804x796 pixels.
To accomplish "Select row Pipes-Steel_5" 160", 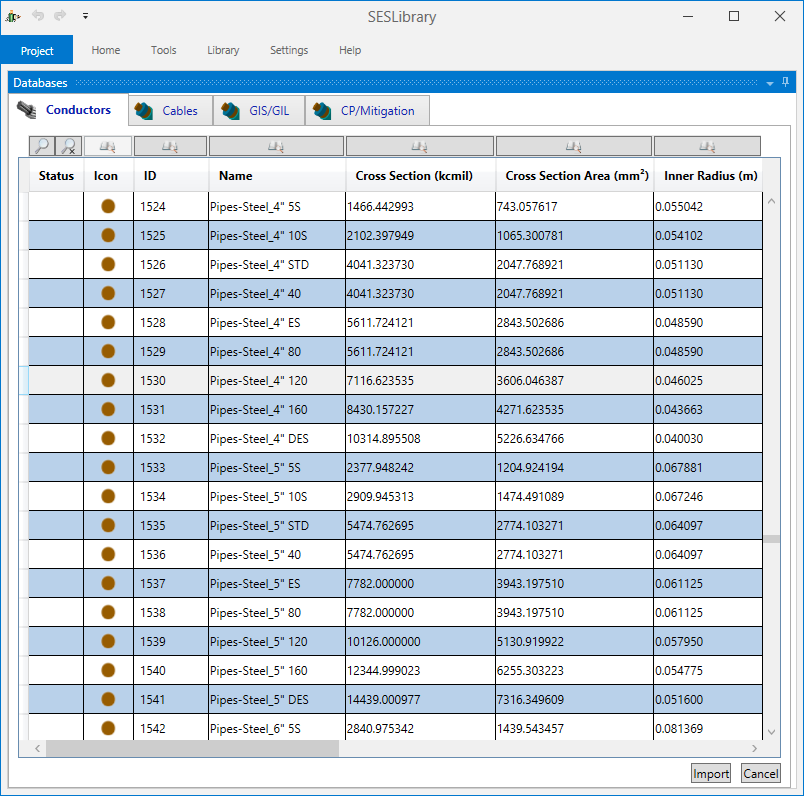I will [395, 670].
